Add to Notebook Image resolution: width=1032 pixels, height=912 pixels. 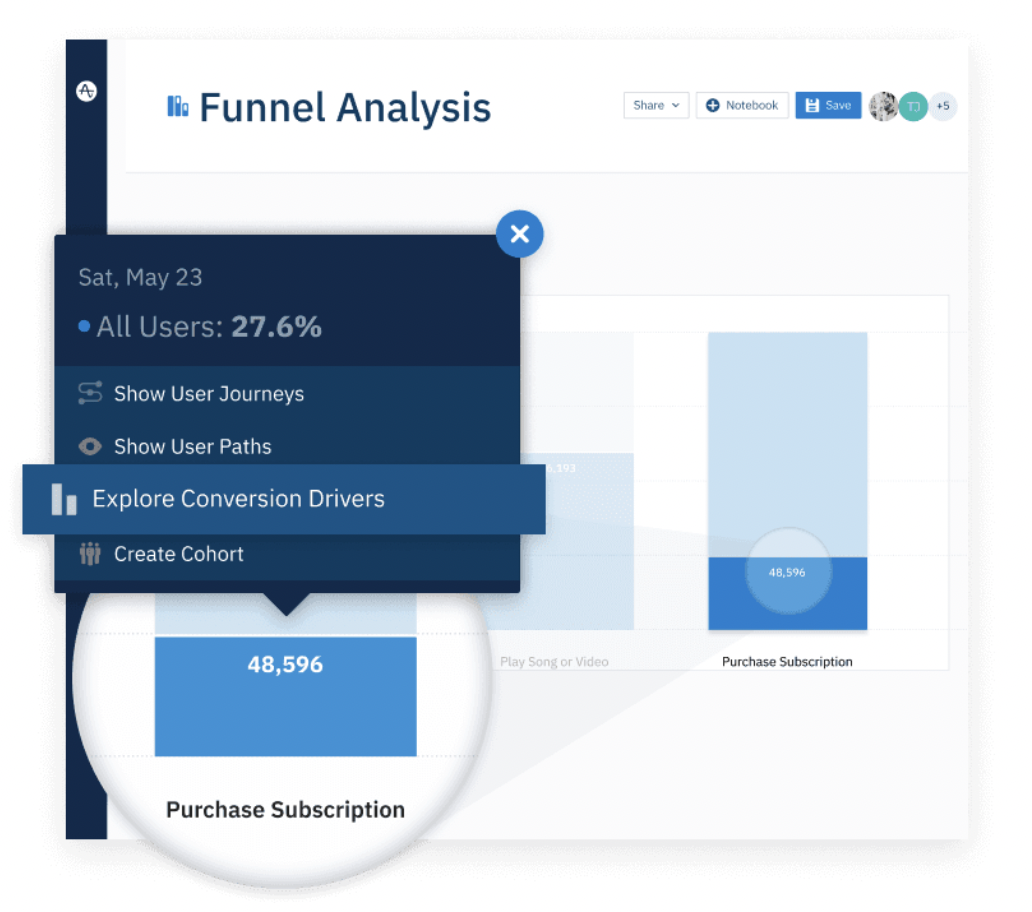(742, 105)
